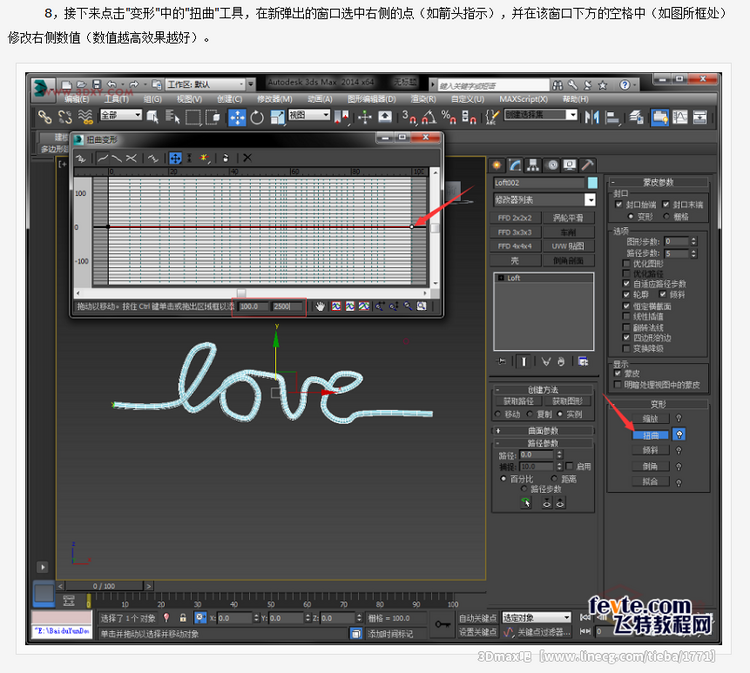Open the 渲染(R) menu
Image resolution: width=750 pixels, height=673 pixels.
pos(423,99)
